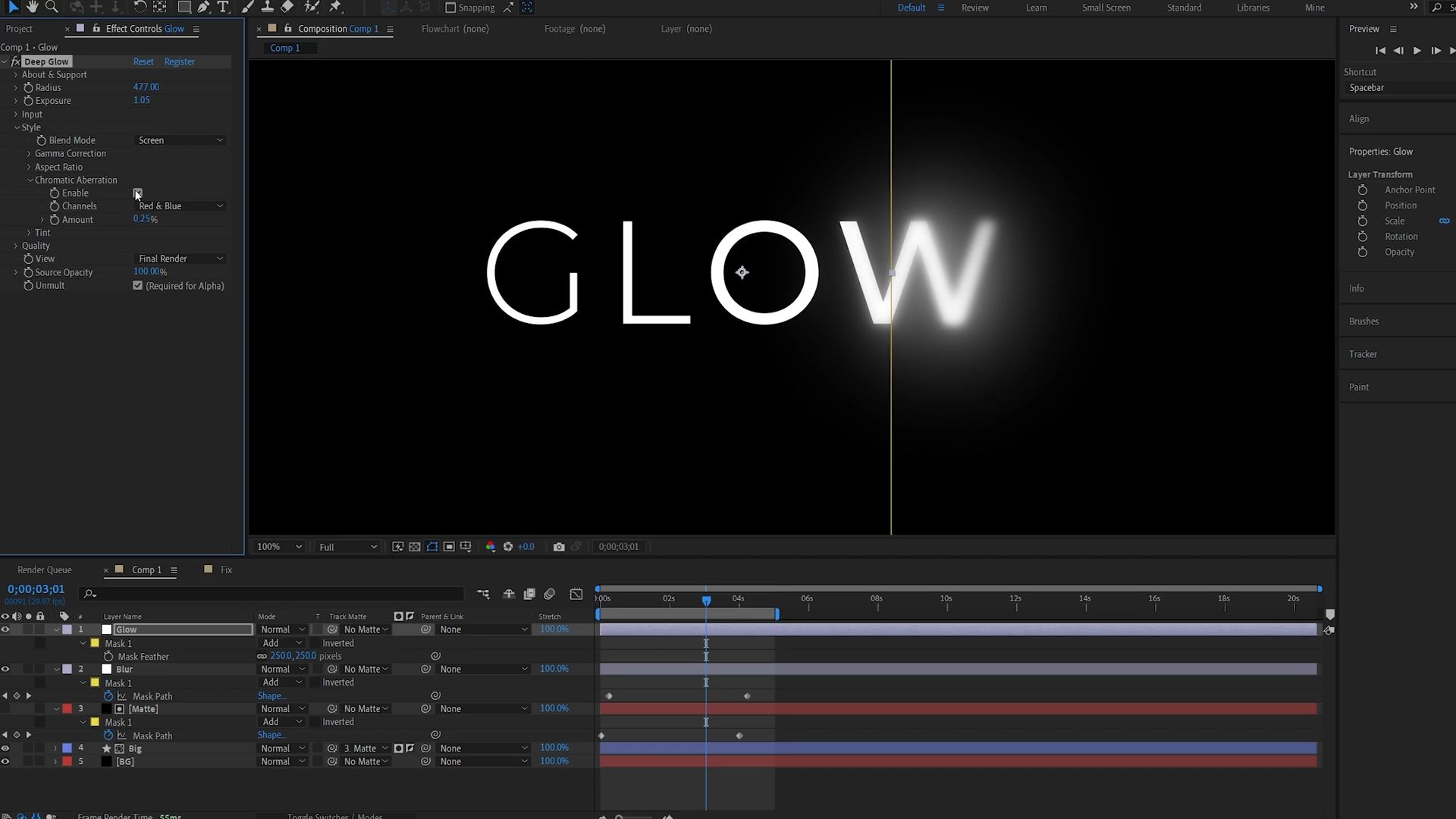
Task: Click the Reset Exposure icon
Action: 508,547
